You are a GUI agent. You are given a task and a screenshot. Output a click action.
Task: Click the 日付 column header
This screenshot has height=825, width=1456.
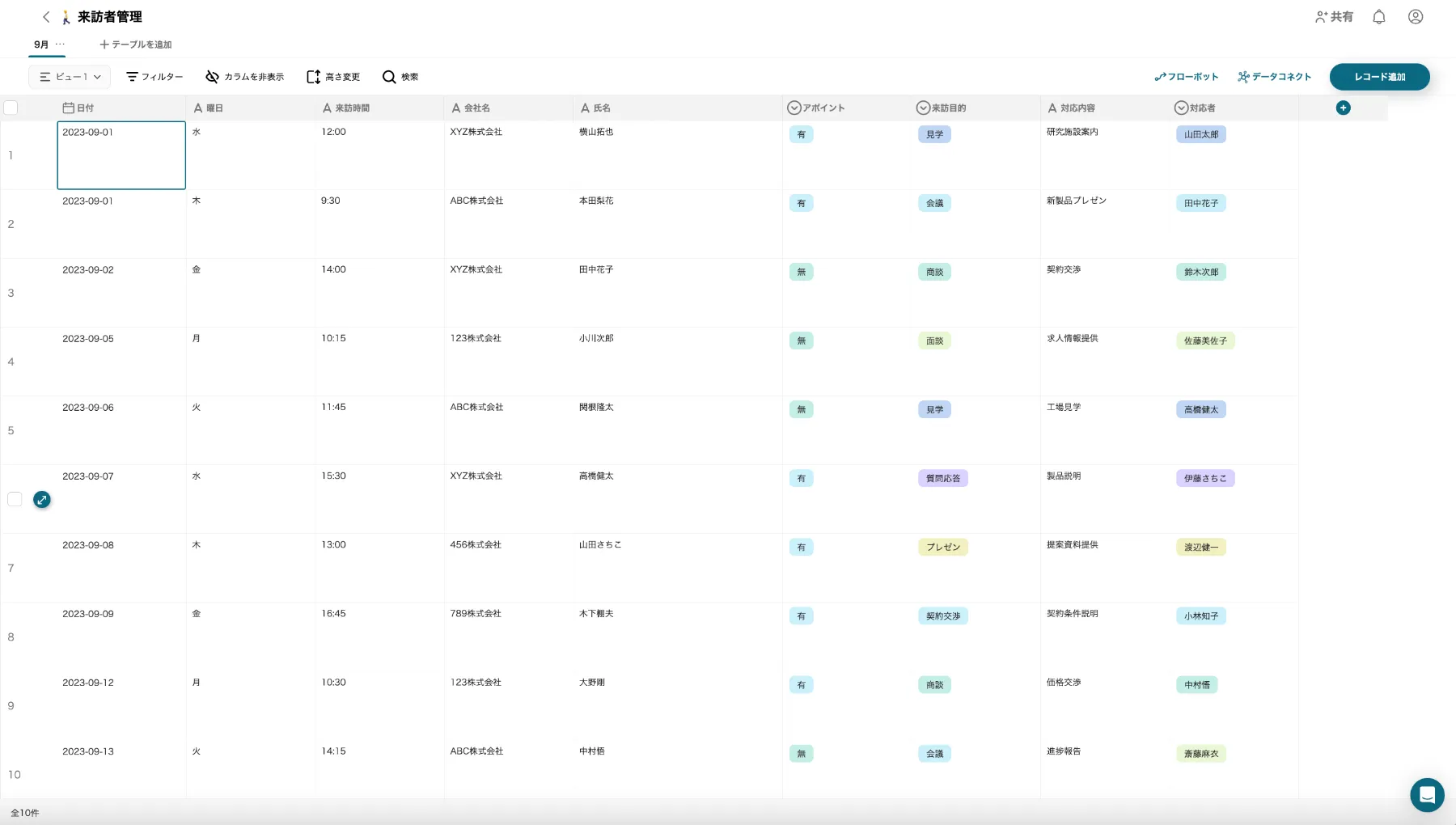(x=121, y=108)
